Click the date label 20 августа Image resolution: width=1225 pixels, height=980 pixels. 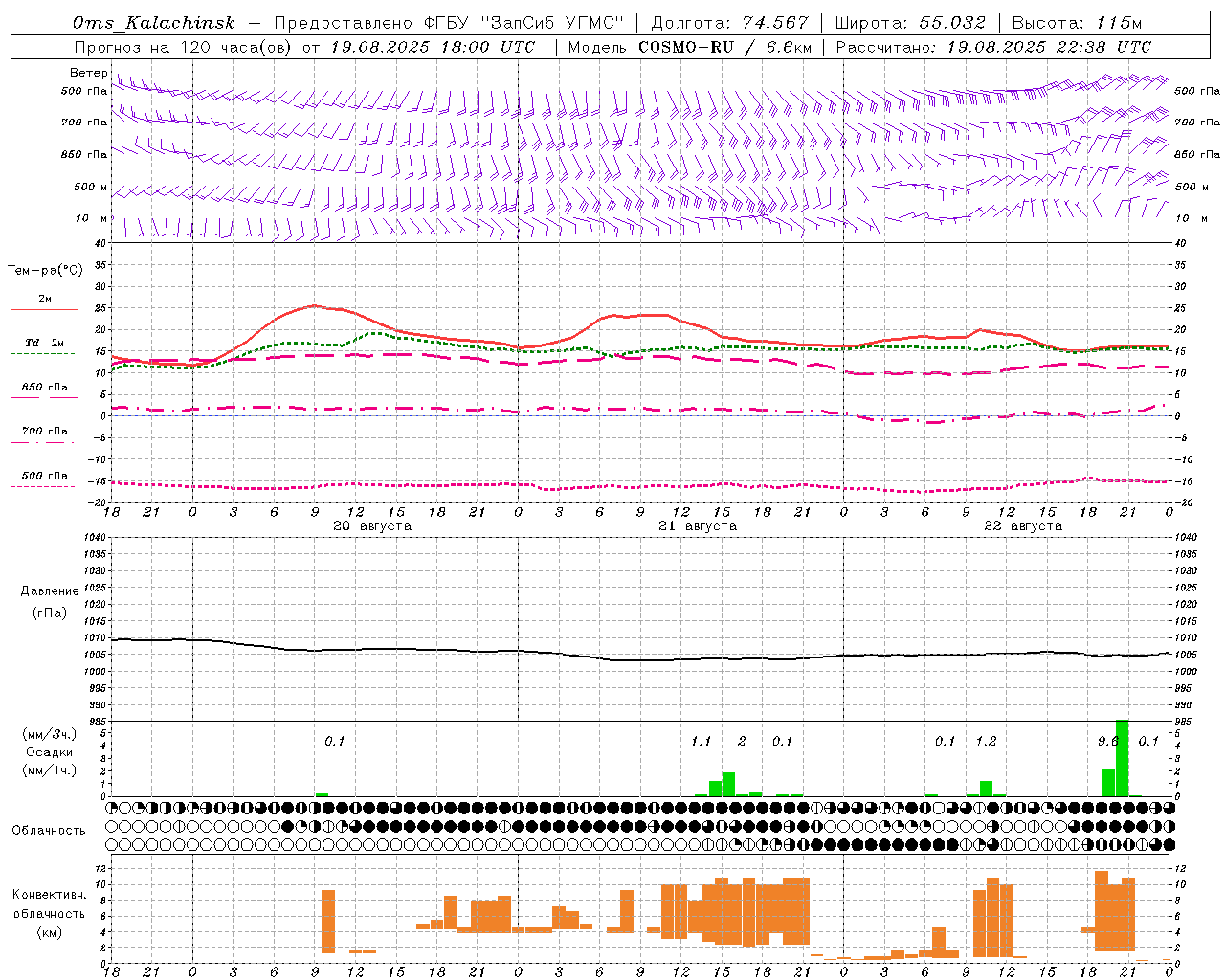372,526
